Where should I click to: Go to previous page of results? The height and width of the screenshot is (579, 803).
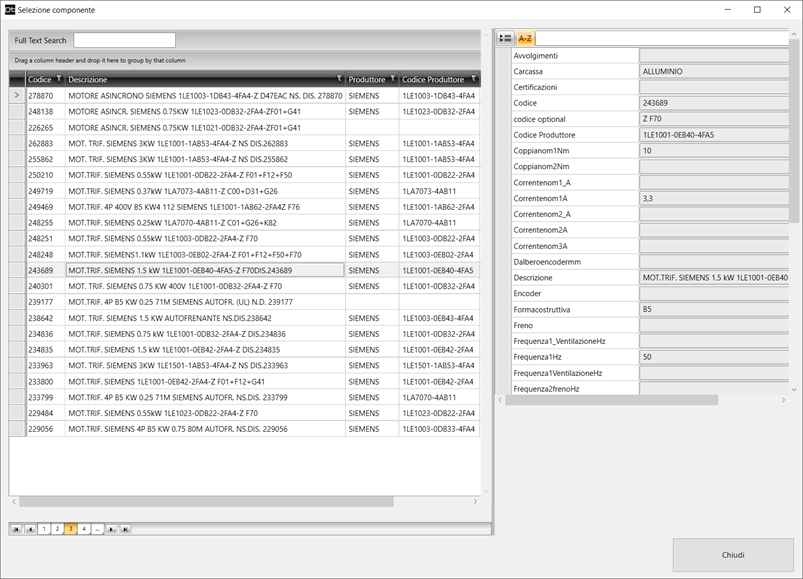[x=30, y=529]
